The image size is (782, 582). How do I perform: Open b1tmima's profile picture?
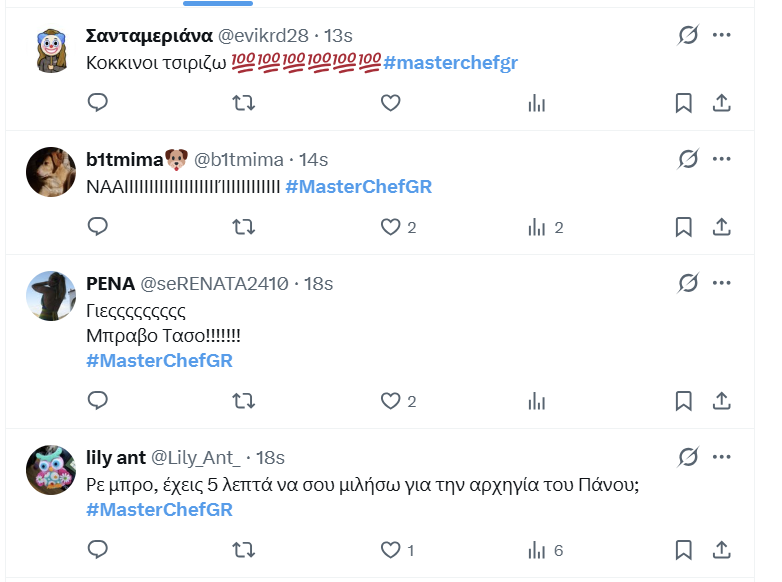pyautogui.click(x=51, y=172)
